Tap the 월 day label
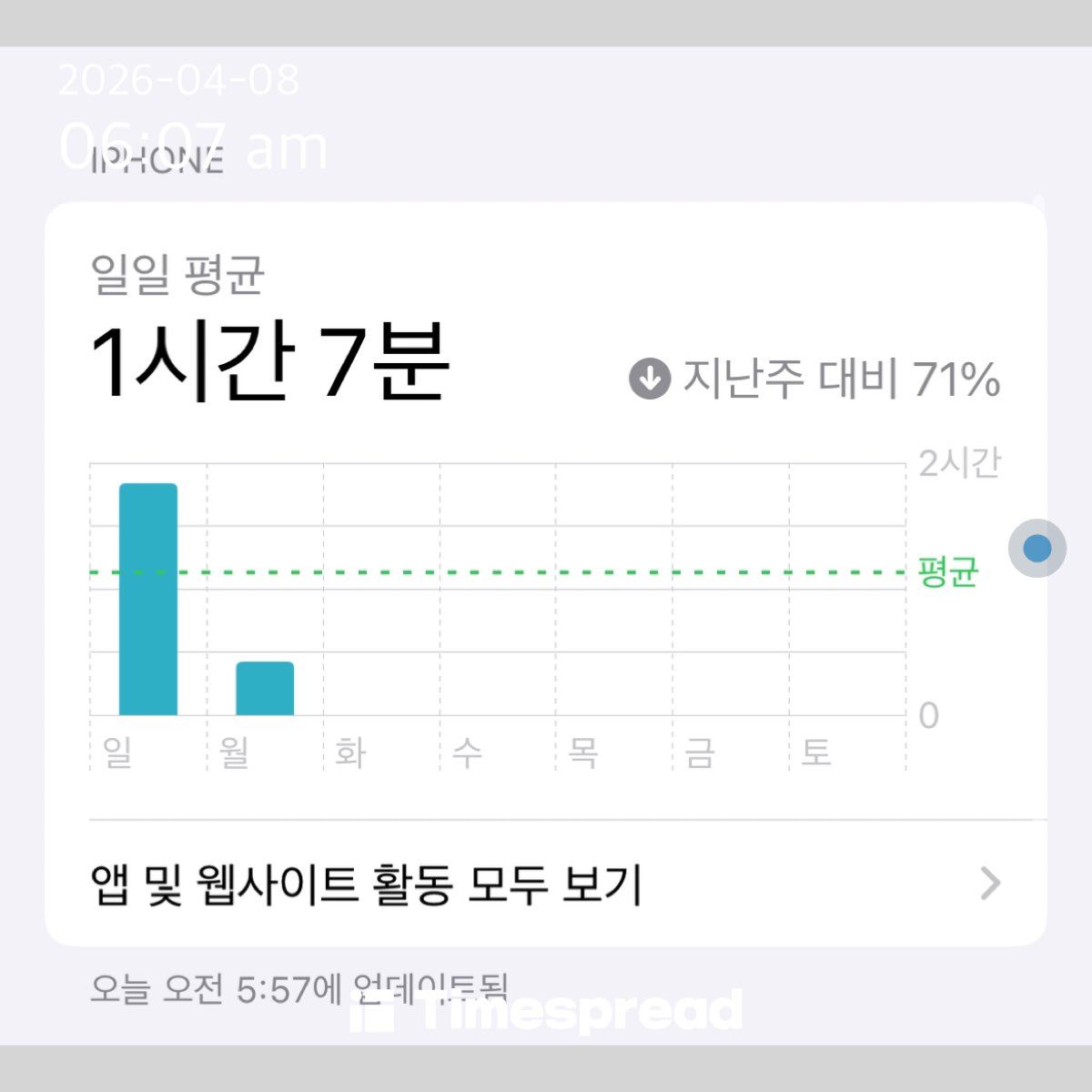1092x1092 pixels. pos(235,752)
